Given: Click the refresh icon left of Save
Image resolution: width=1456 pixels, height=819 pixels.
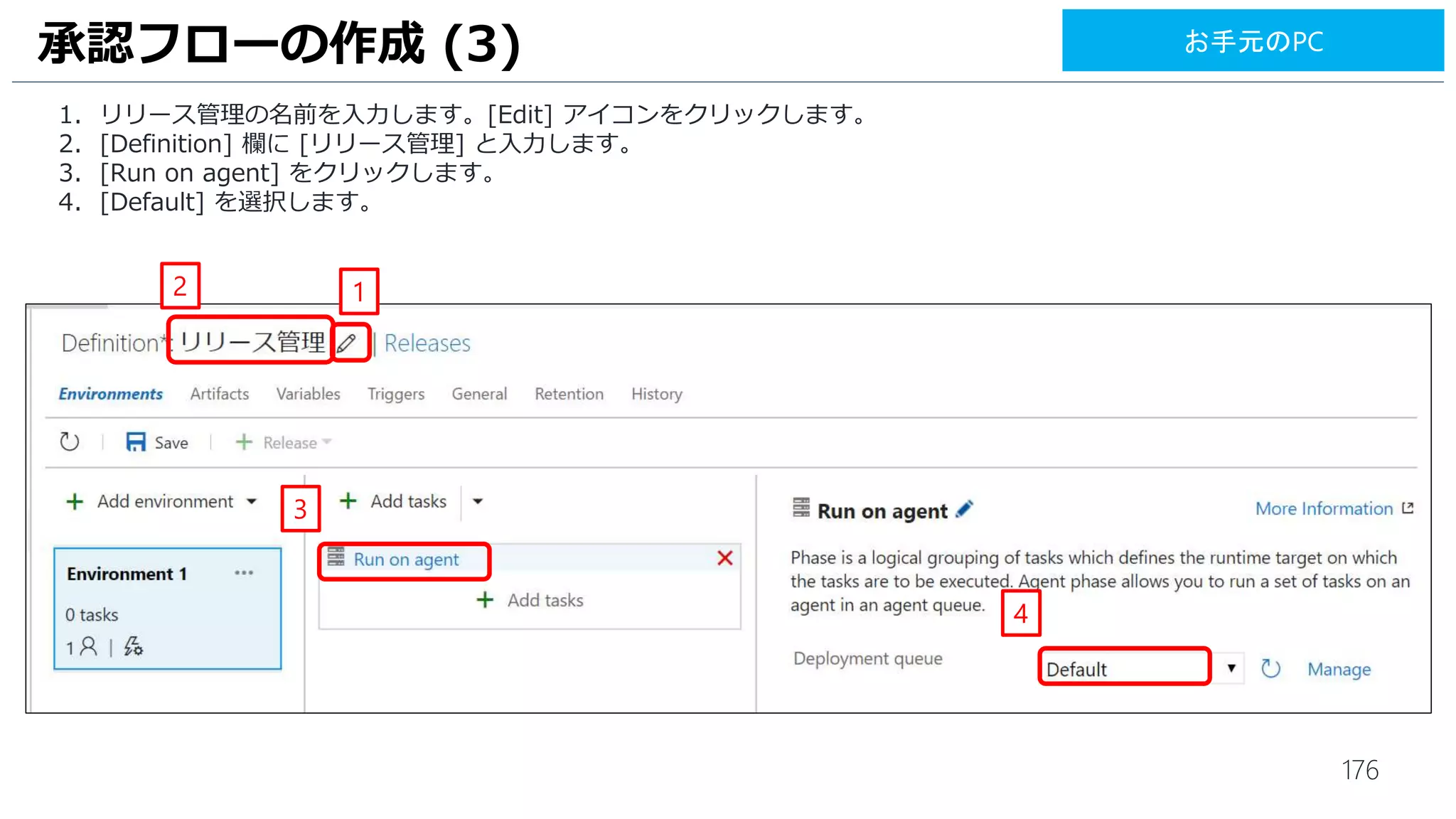Looking at the screenshot, I should (69, 441).
